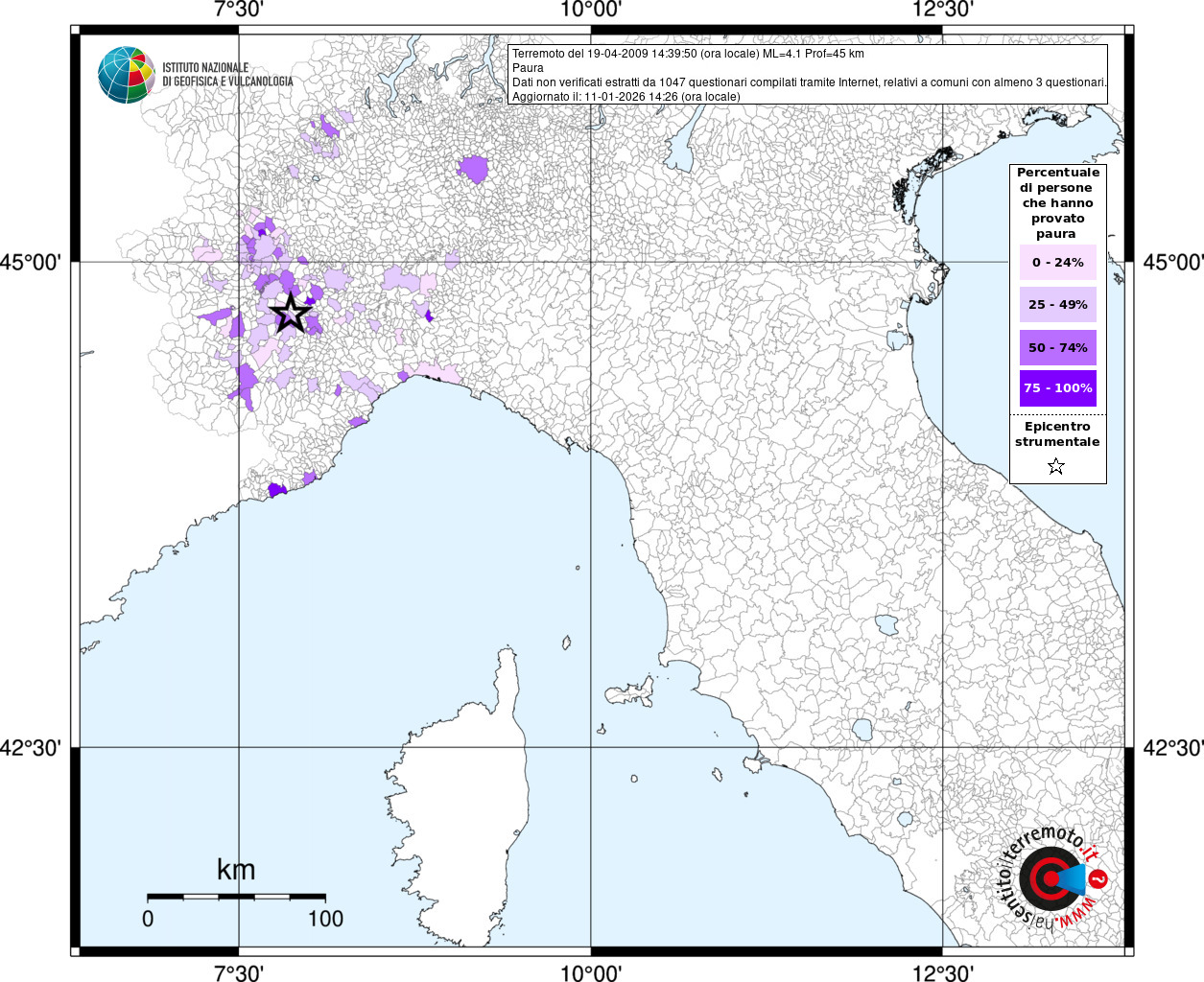Pick the 50 - 74% legend swatch
The width and height of the screenshot is (1204, 982).
pos(1057,347)
